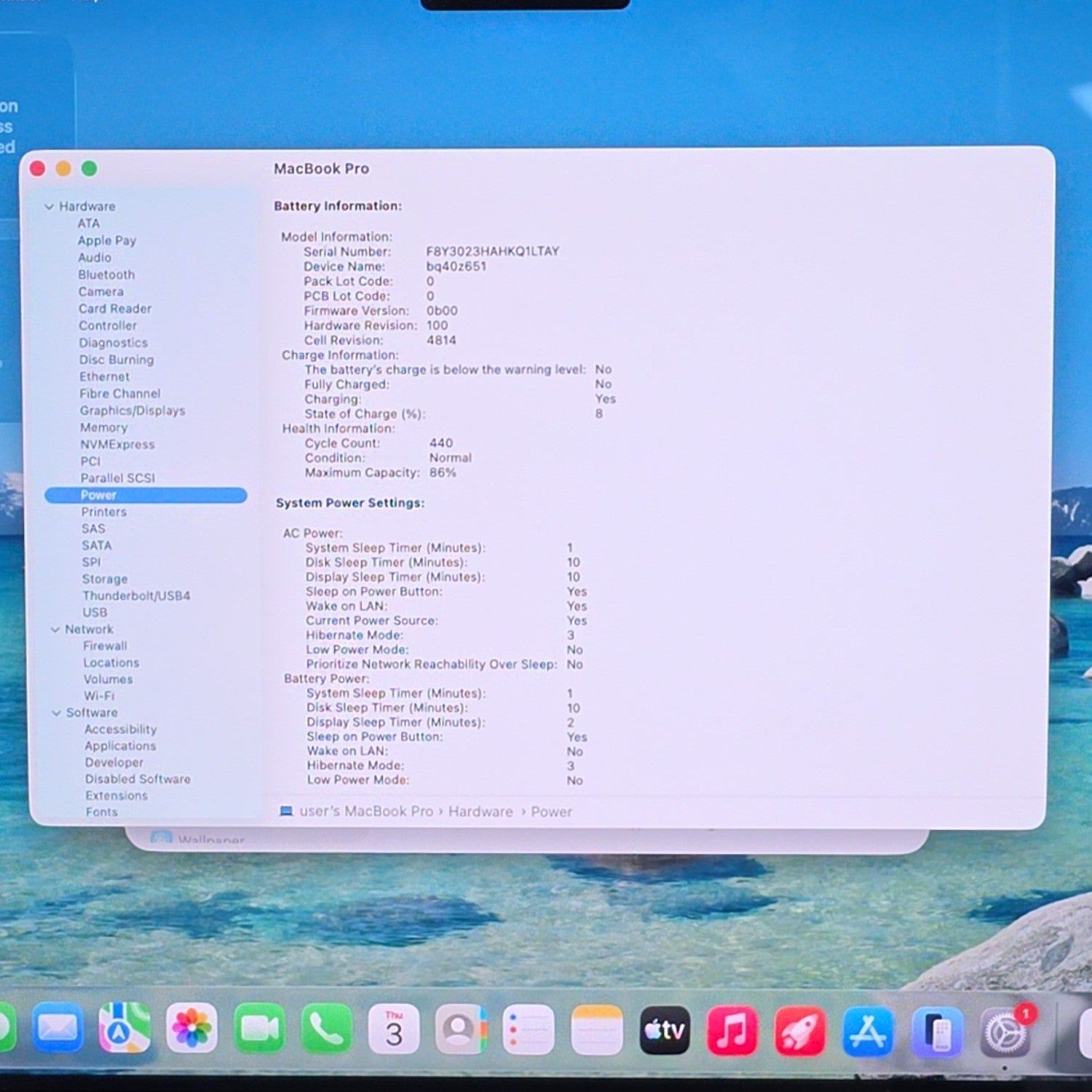Click the Cycle Count value 440

pos(441,443)
